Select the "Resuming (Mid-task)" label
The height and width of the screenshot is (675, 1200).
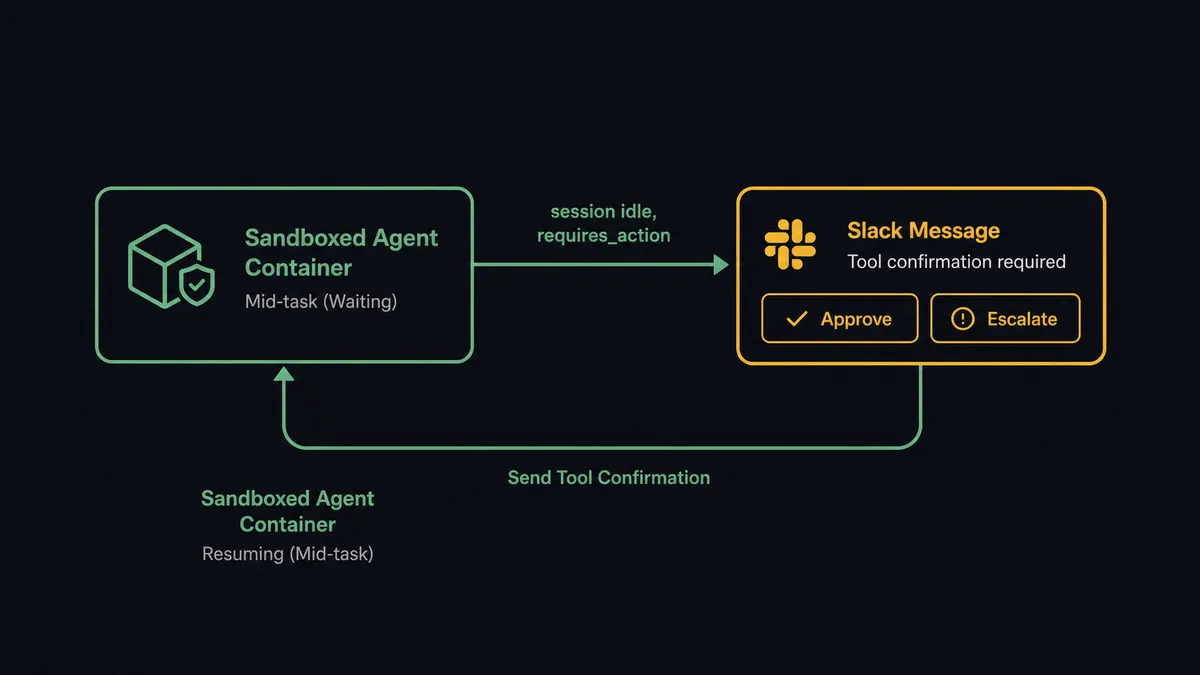[288, 553]
